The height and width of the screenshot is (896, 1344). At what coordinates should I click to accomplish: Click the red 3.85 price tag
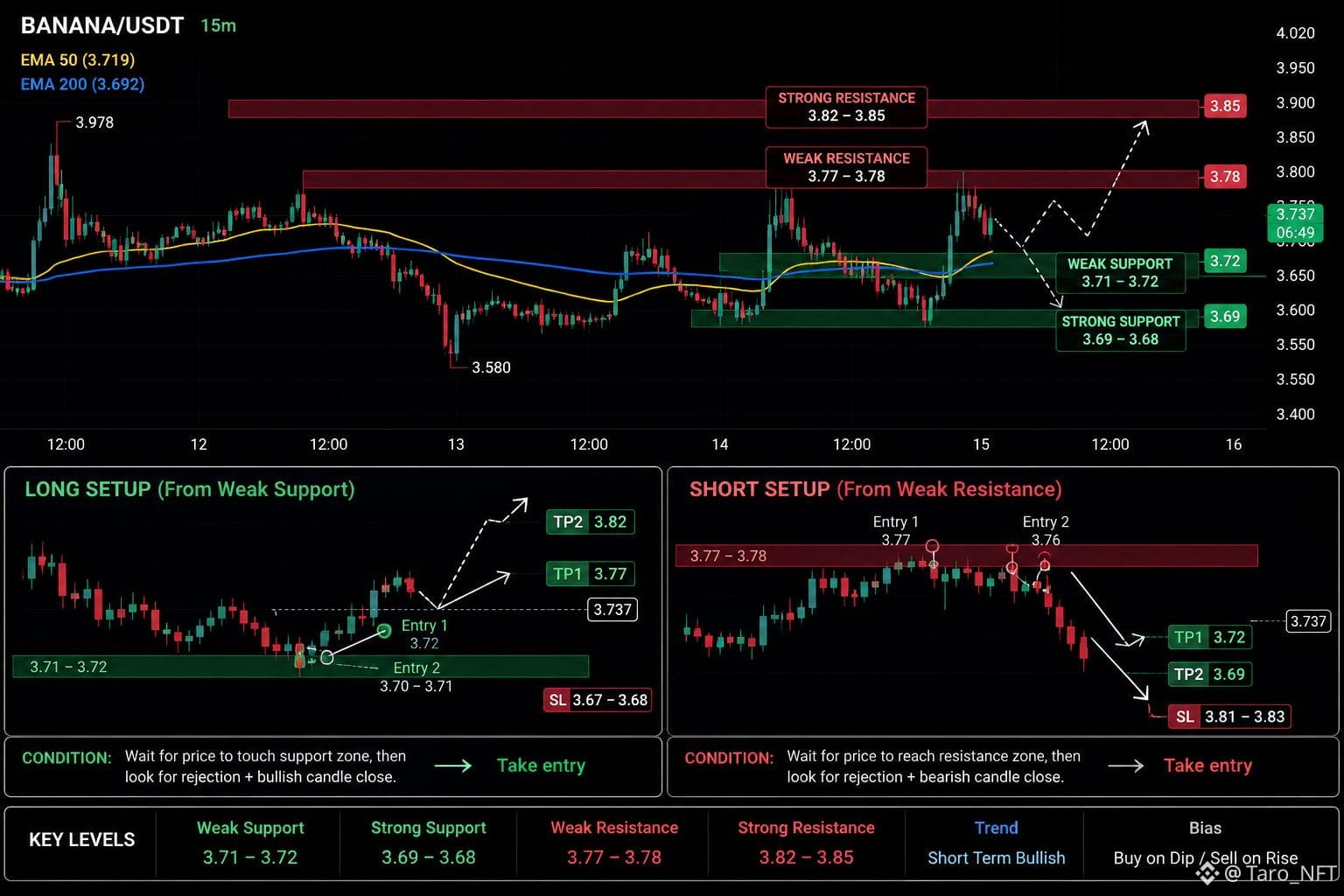point(1225,106)
